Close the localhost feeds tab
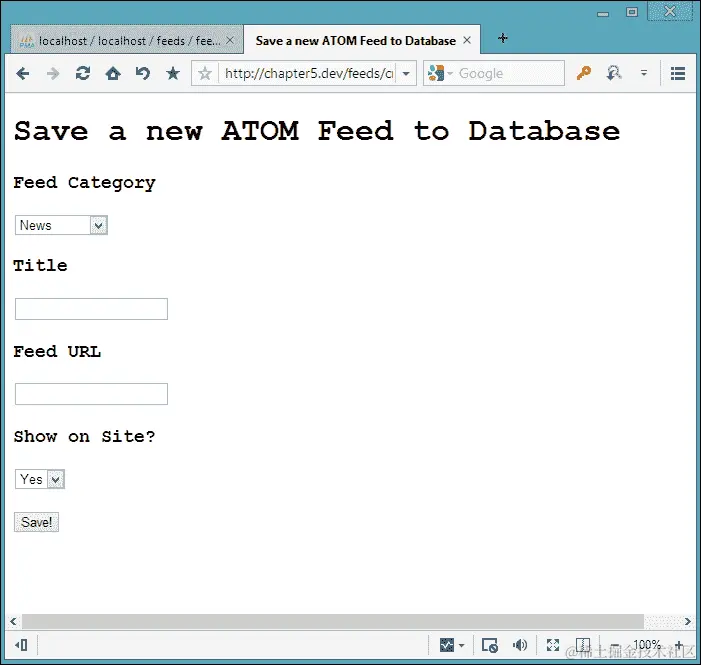 tap(230, 41)
